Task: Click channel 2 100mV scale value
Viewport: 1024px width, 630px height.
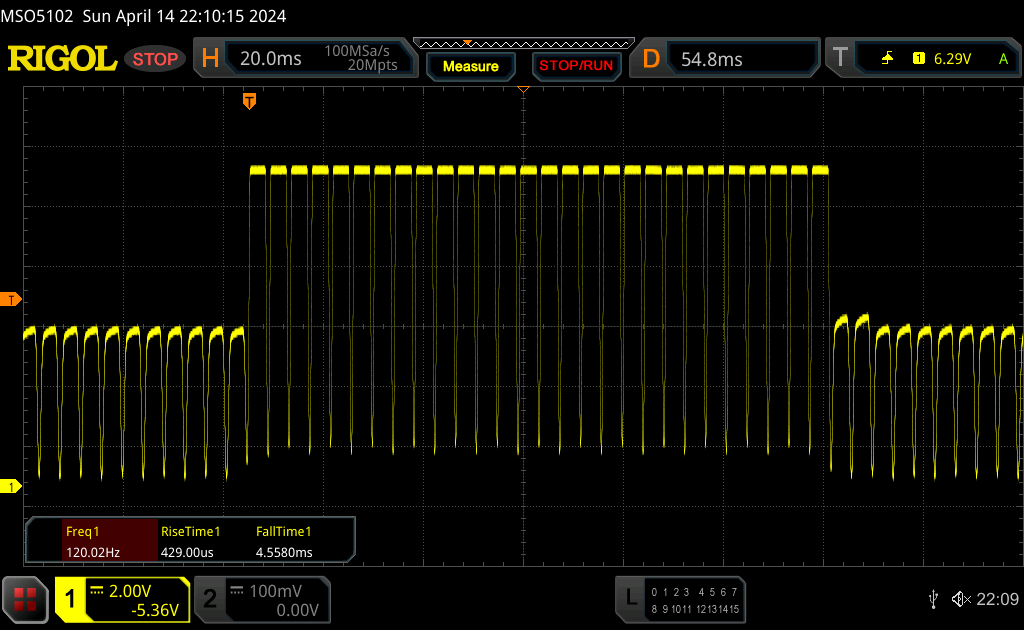Action: [x=276, y=591]
